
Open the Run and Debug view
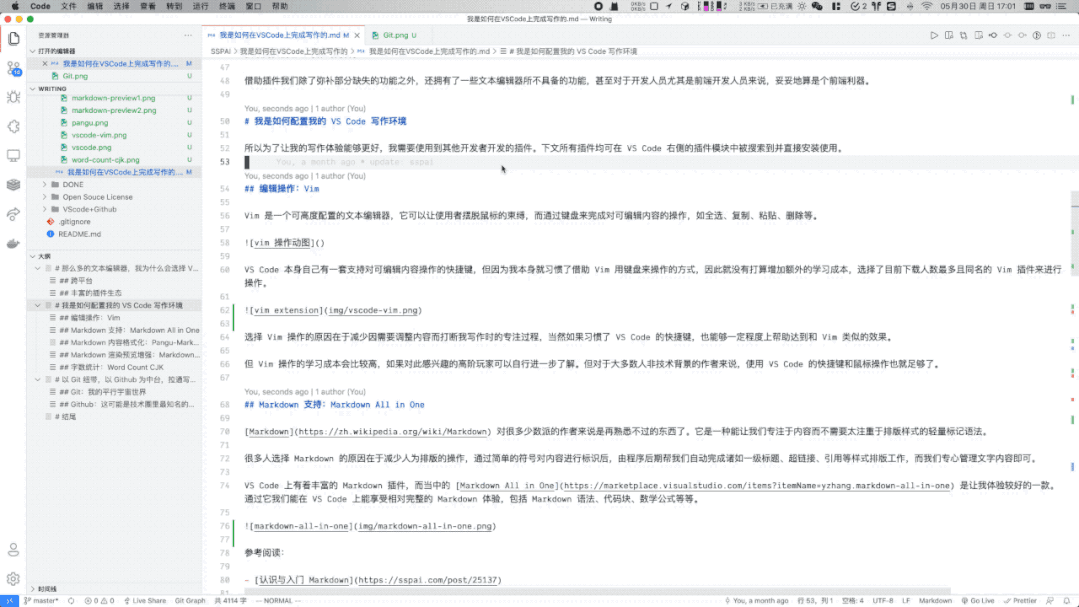click(14, 97)
